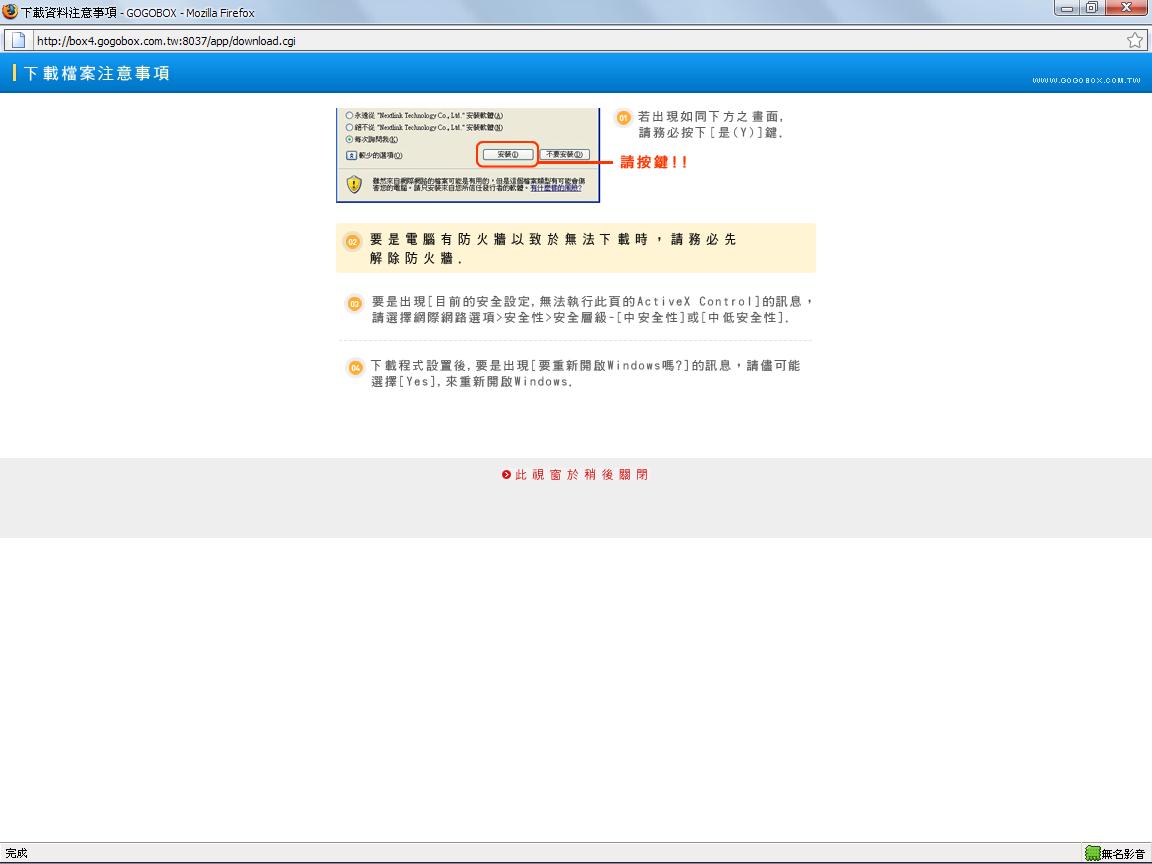Click the orange step 01 bullet
1152x864 pixels.
point(624,118)
